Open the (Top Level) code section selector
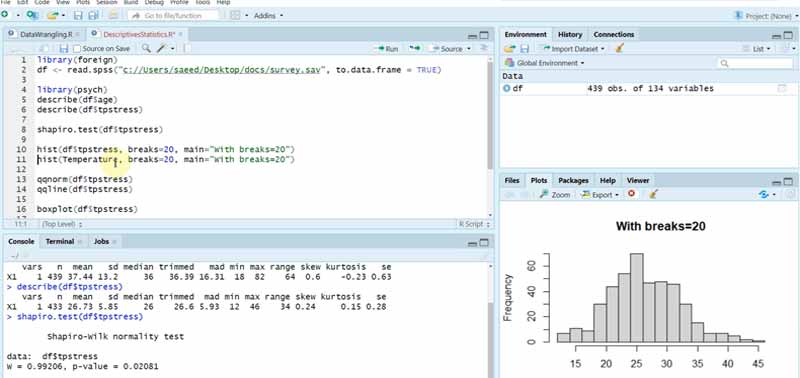Image resolution: width=800 pixels, height=378 pixels. tap(62, 224)
